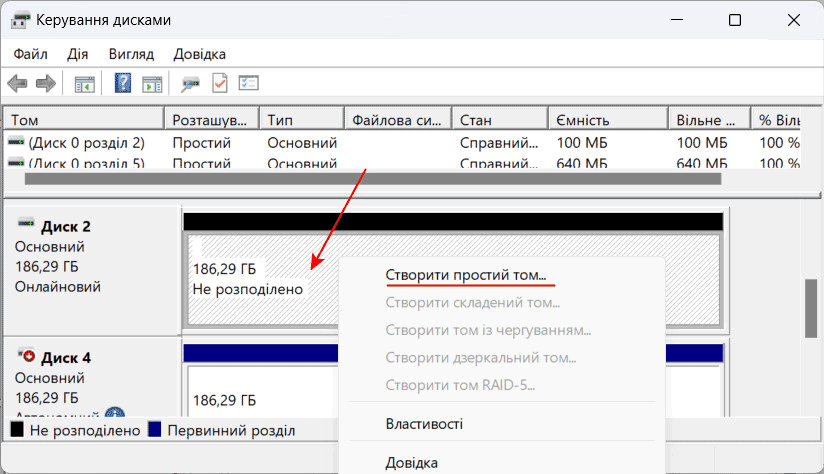This screenshot has width=824, height=474.
Task: Click the Файлова система column header
Action: click(x=397, y=120)
